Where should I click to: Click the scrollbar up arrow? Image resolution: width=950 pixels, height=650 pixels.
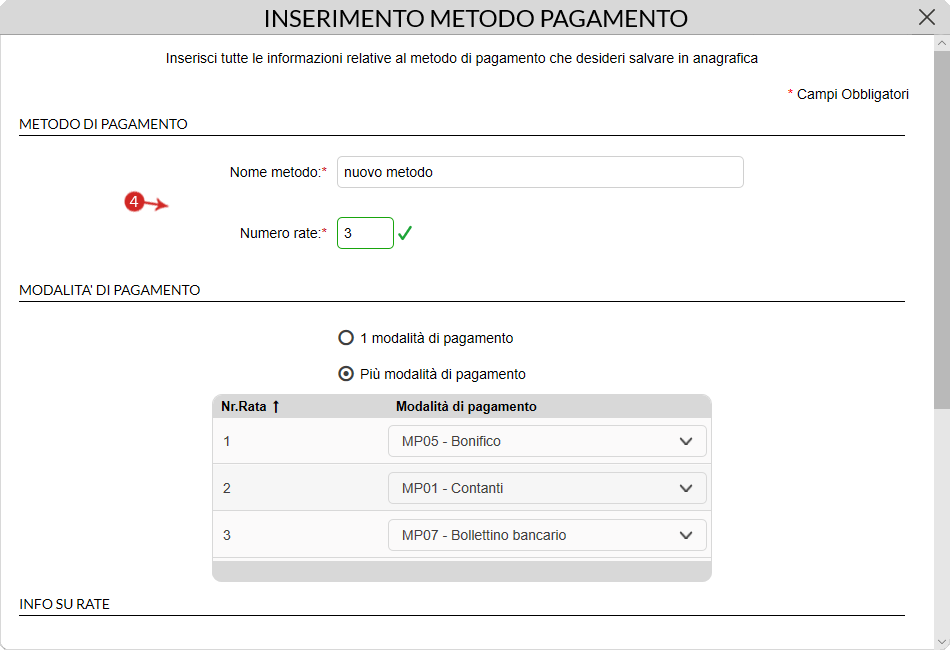click(x=942, y=43)
